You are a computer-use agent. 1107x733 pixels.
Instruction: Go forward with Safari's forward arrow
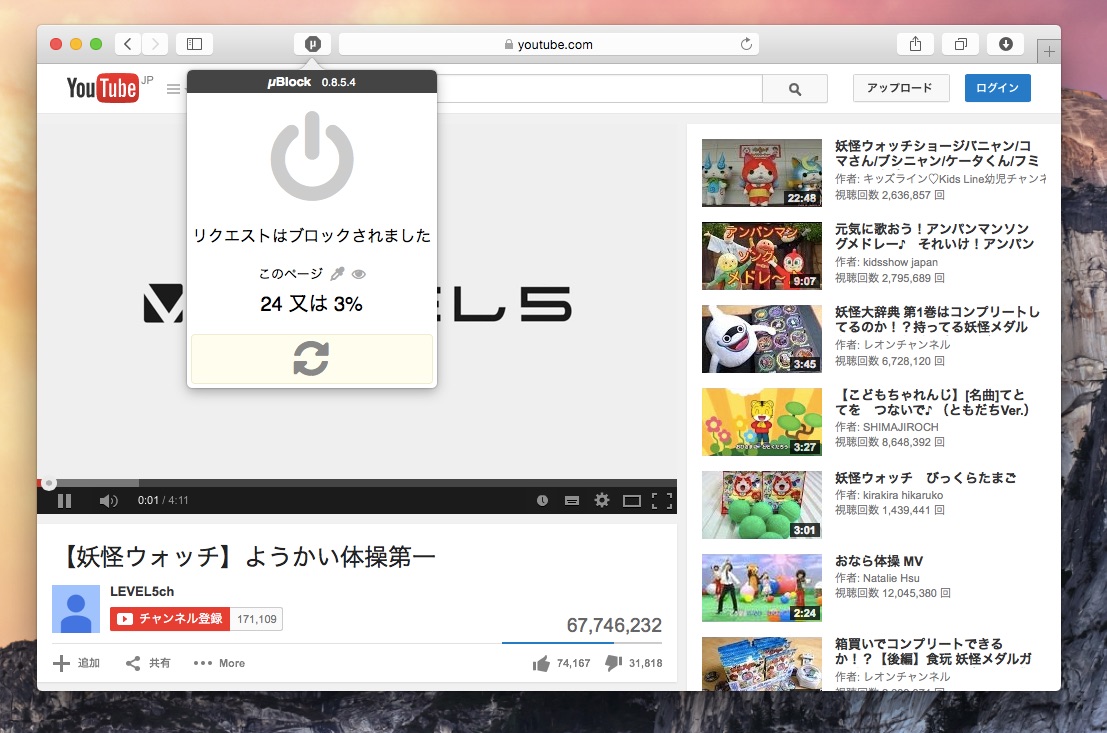coord(155,44)
